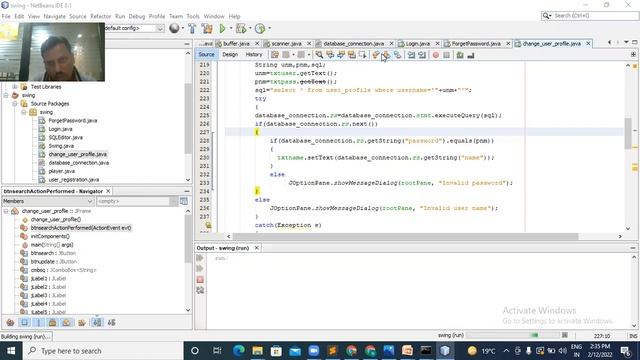
Task: Click the Toggle Rectangular Selection icon
Action: tap(362, 55)
